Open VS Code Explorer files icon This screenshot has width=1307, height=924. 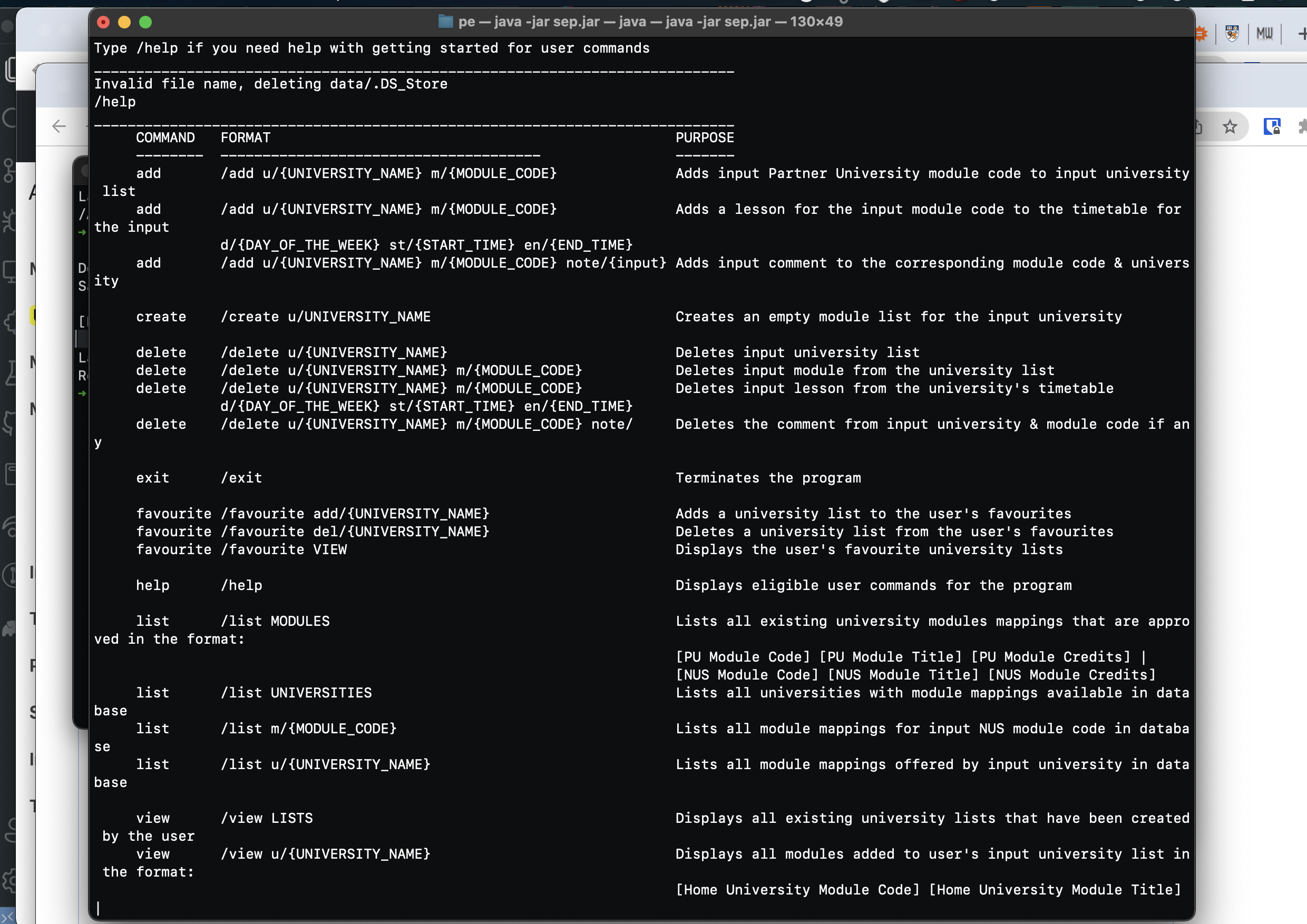click(x=9, y=70)
